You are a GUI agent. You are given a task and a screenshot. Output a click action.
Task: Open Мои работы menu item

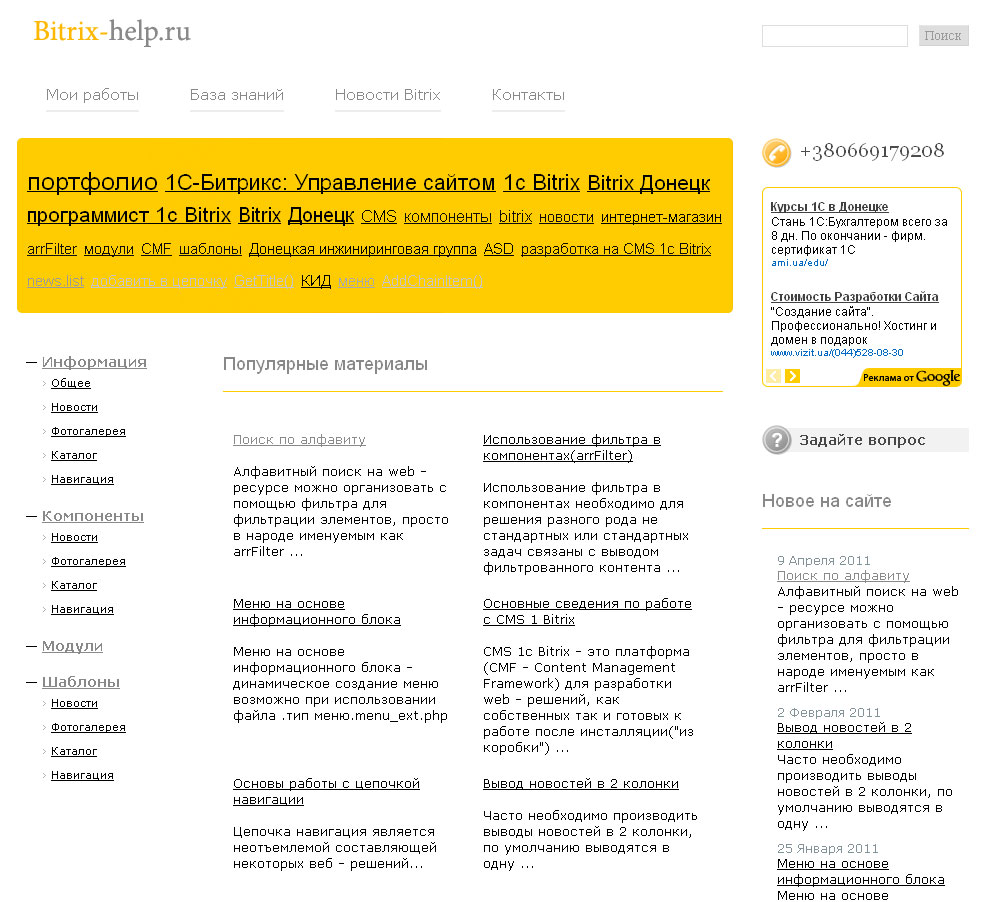pyautogui.click(x=92, y=95)
